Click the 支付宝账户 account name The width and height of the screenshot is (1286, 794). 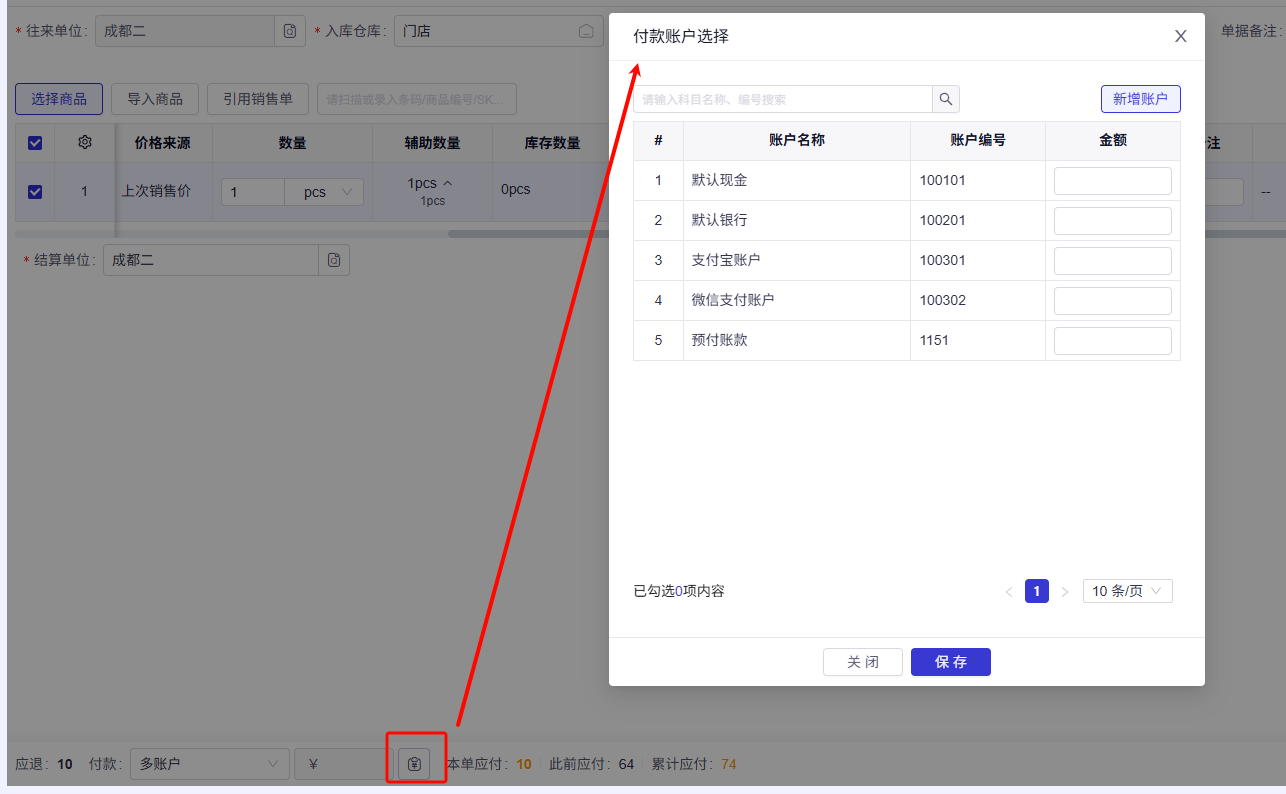[x=726, y=261]
